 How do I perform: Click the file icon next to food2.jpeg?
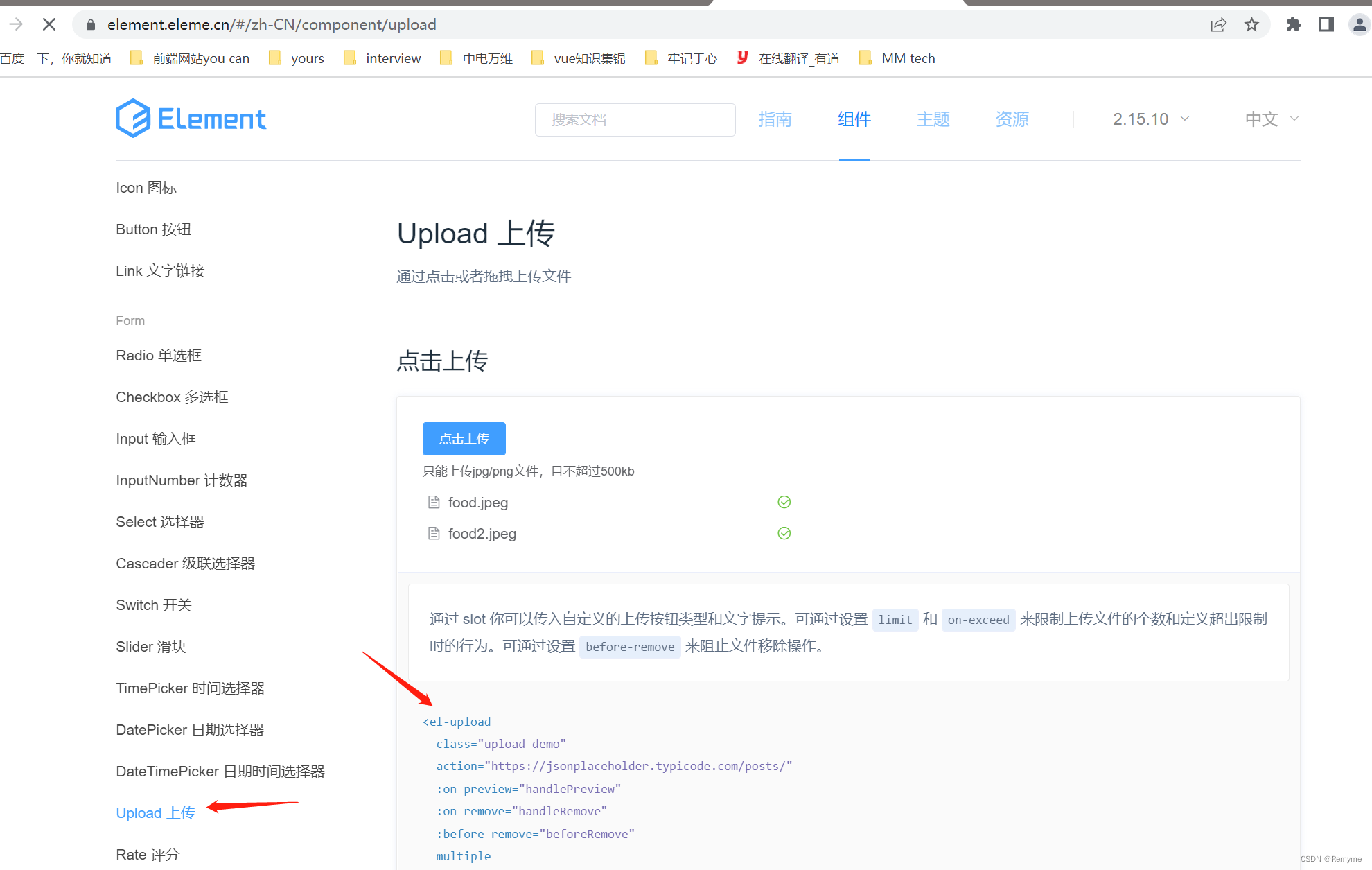click(x=434, y=533)
